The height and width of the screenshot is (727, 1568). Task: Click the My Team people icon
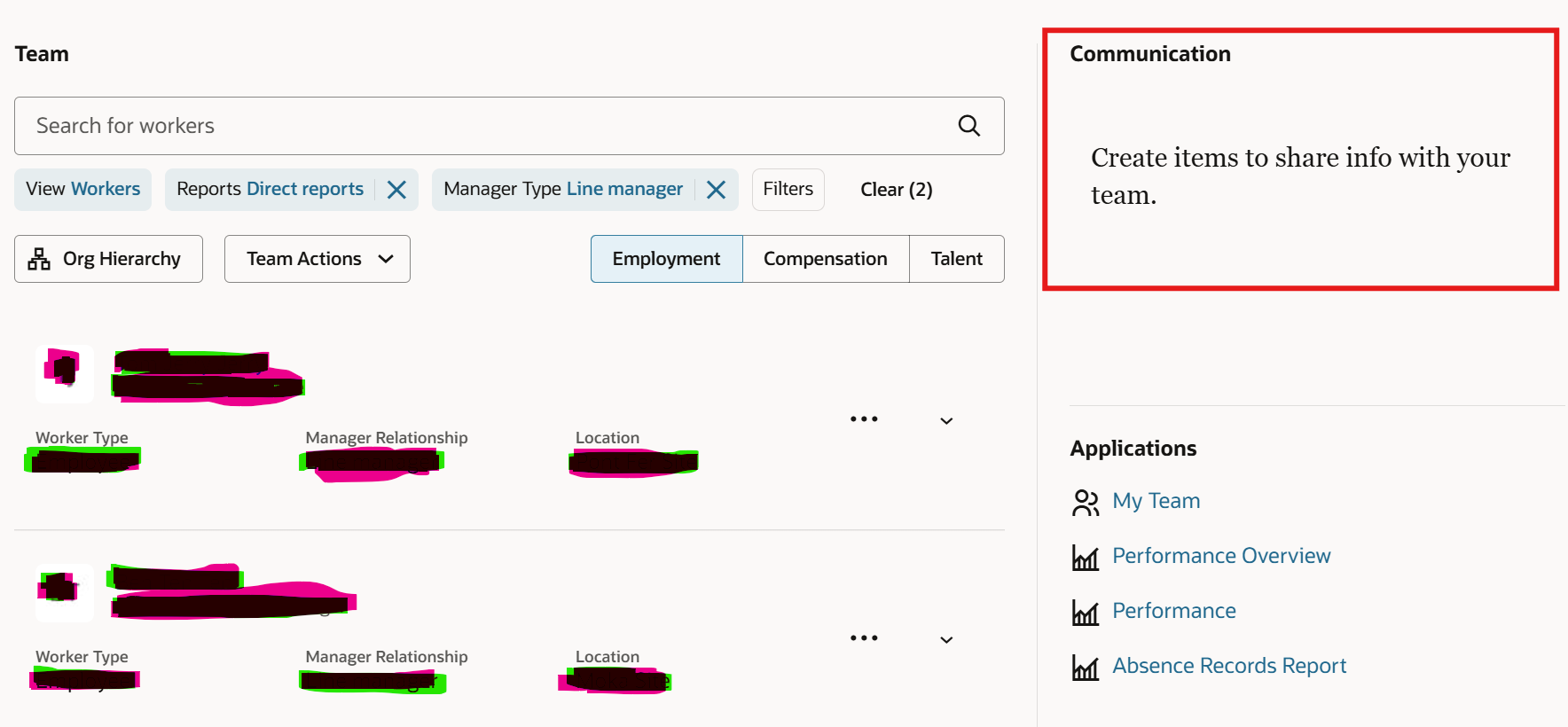tap(1086, 502)
